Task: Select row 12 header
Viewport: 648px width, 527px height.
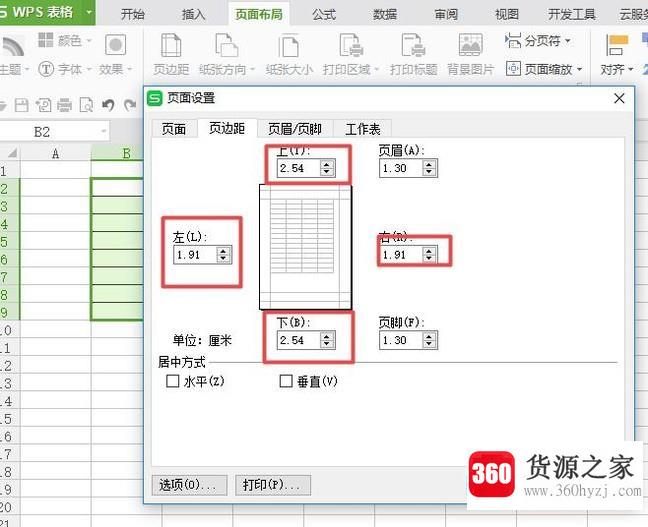Action: (10, 366)
